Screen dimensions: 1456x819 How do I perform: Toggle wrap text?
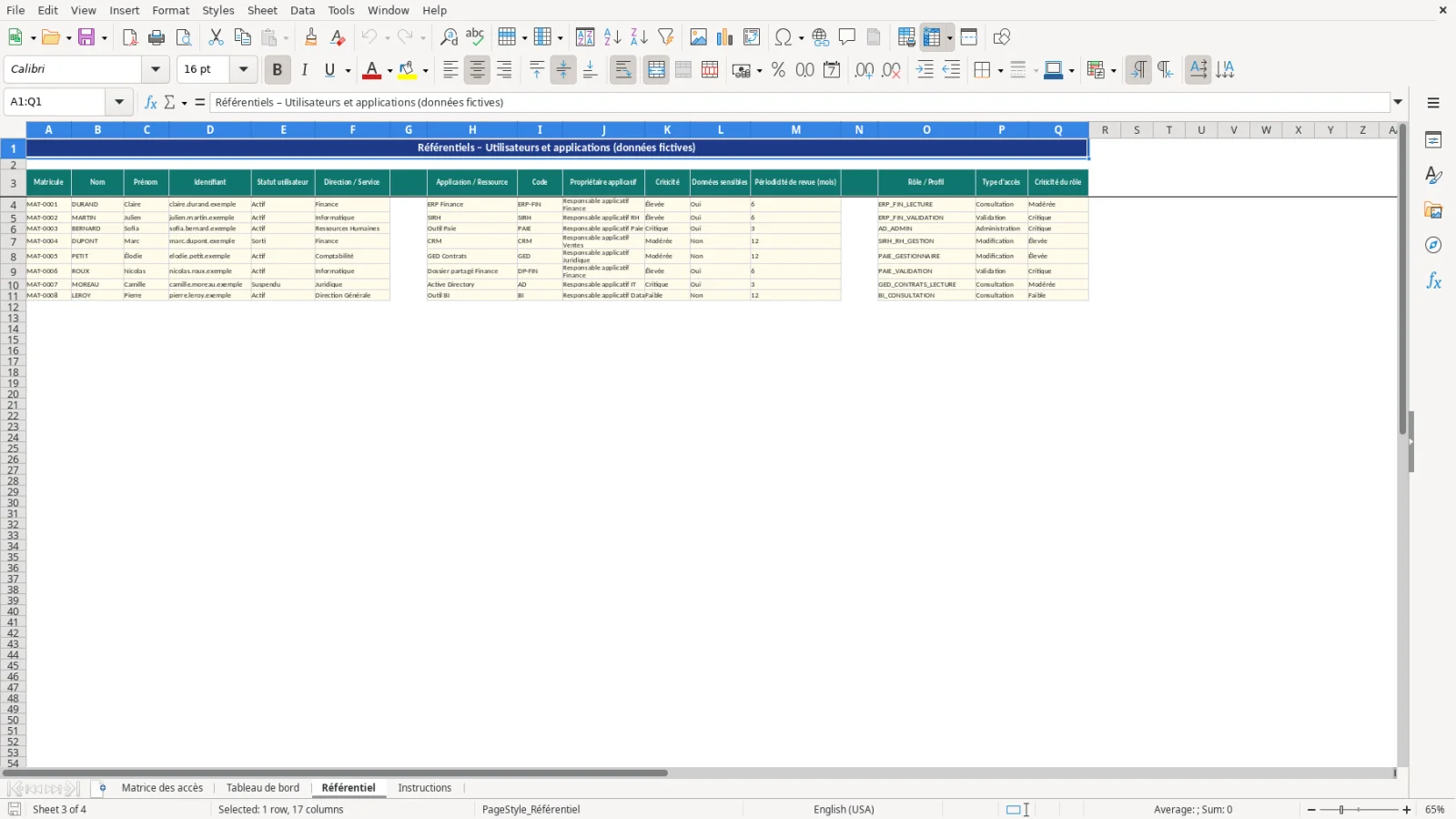coord(623,70)
